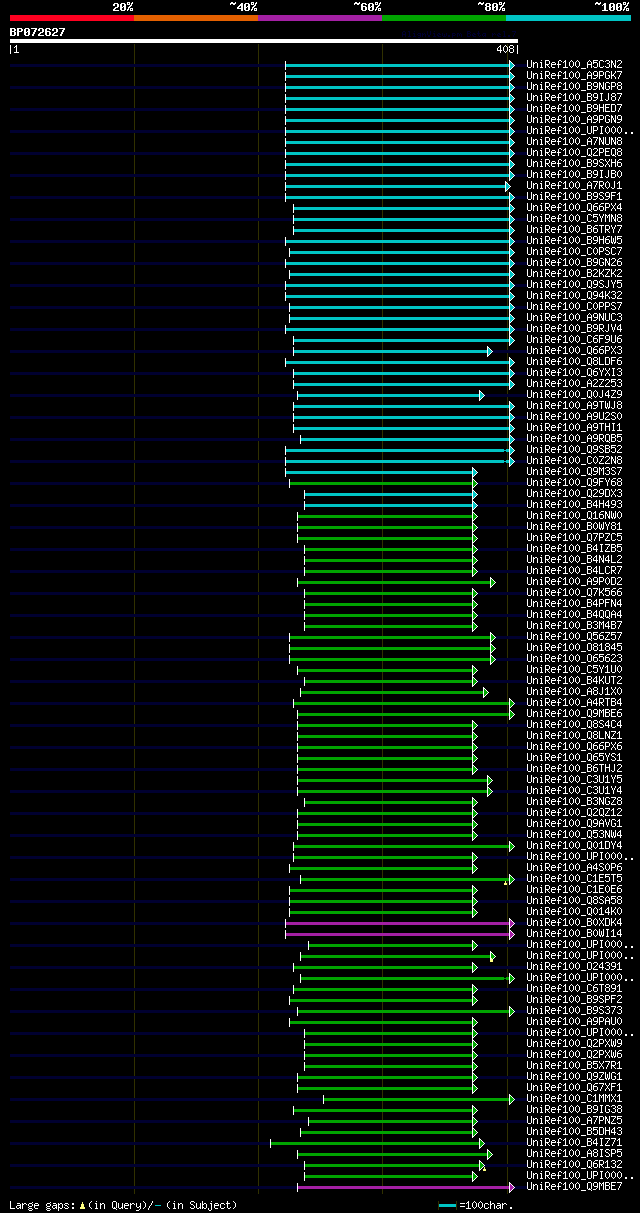The height and width of the screenshot is (1213, 640).
Task: Open the UniRef100_Q56Z57 hit
Action: tap(574, 636)
